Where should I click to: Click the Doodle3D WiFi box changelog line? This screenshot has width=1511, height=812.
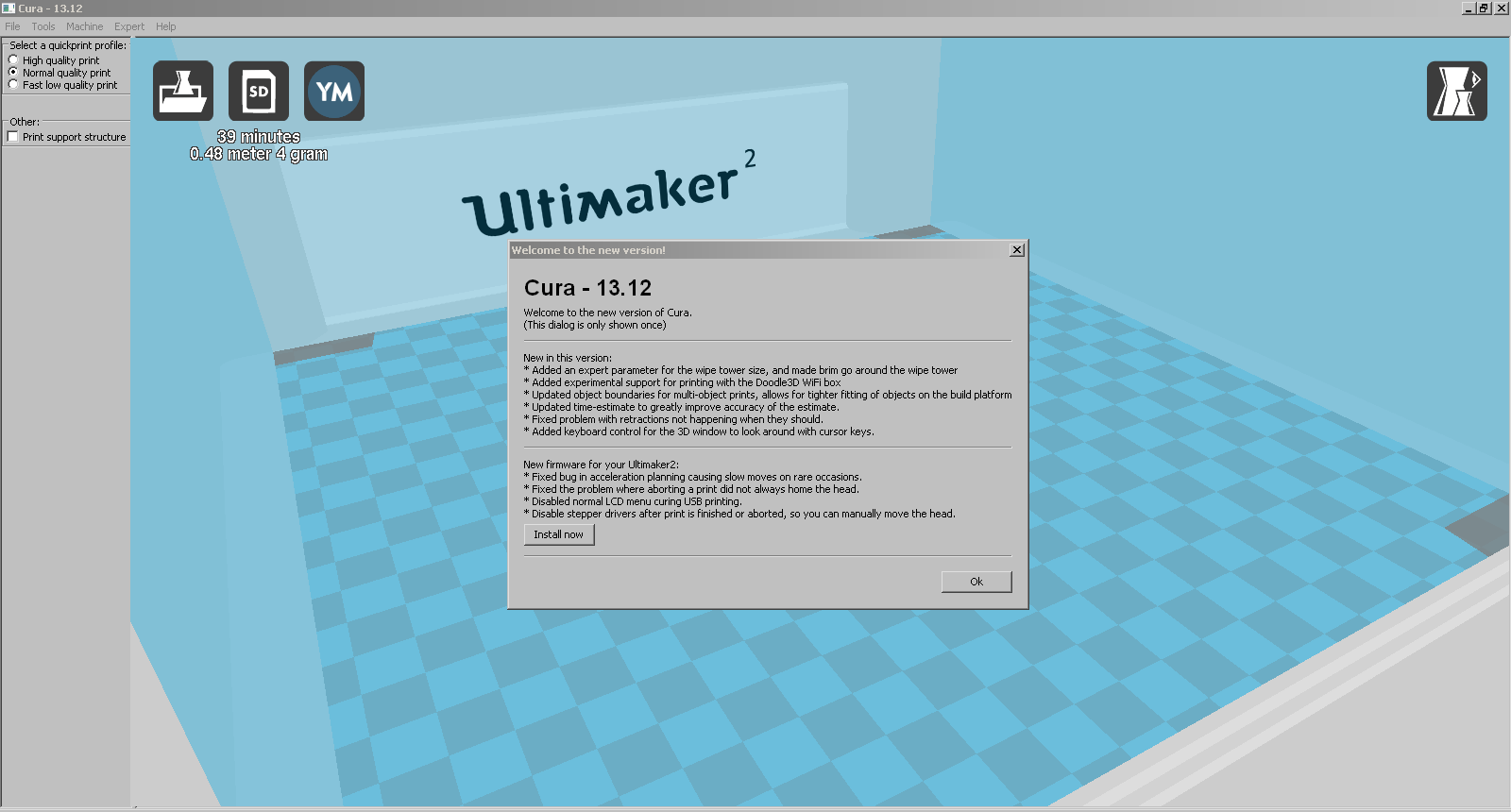coord(683,382)
